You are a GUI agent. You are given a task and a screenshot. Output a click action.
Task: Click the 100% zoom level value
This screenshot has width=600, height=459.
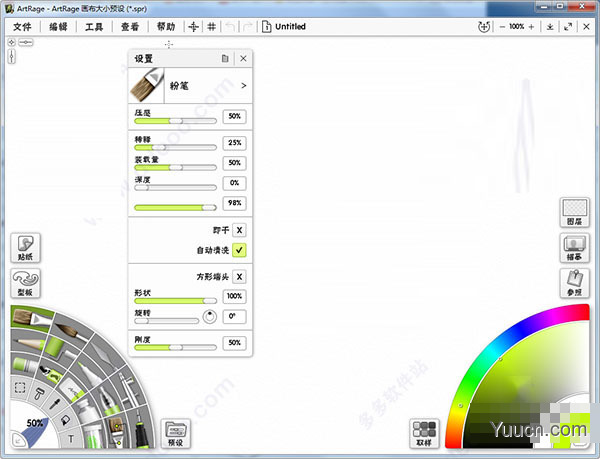pyautogui.click(x=517, y=27)
